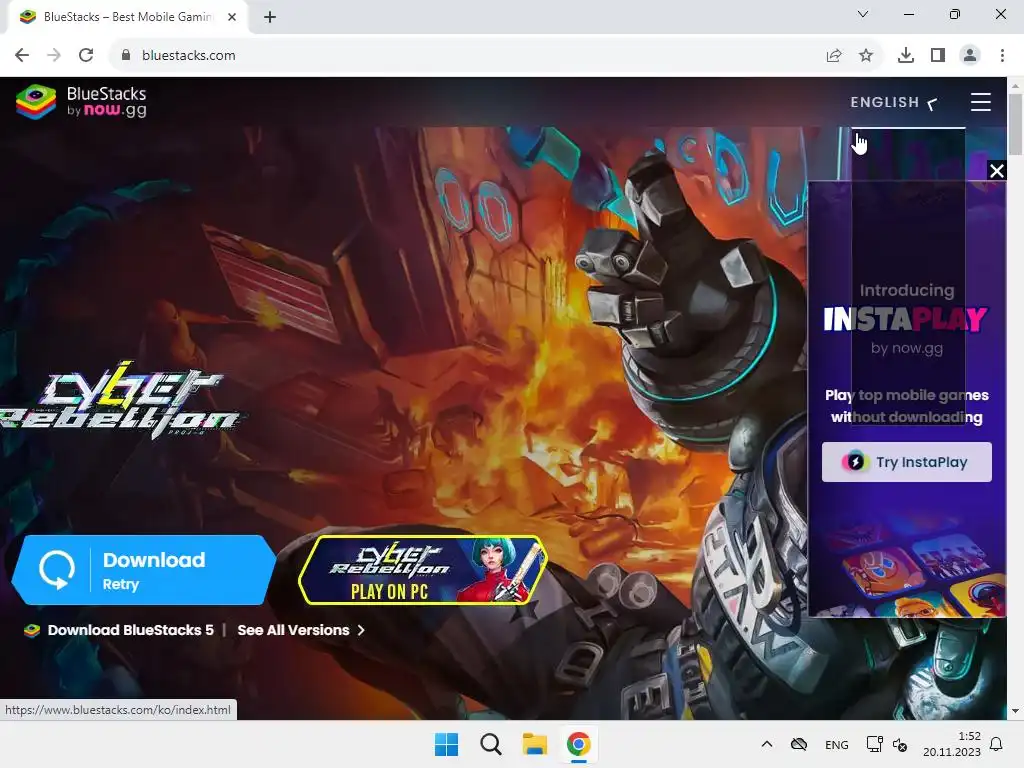
Task: Click the ENG input language indicator
Action: 837,745
